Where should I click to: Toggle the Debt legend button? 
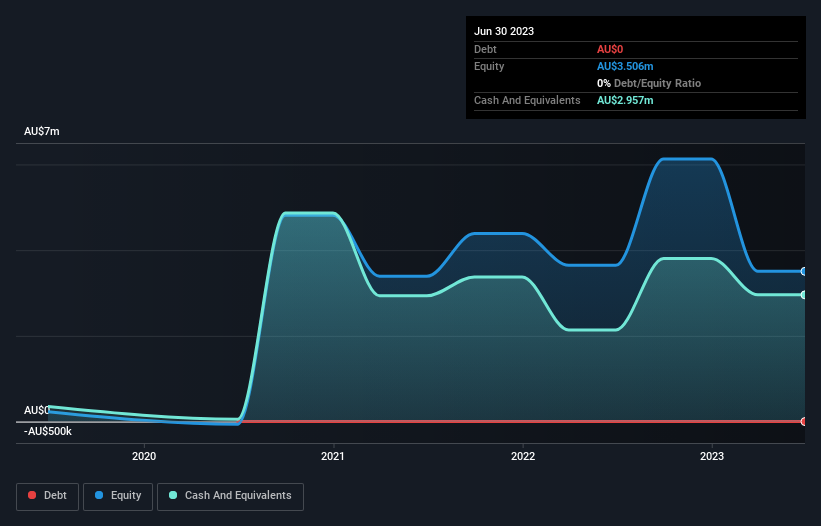(x=48, y=496)
